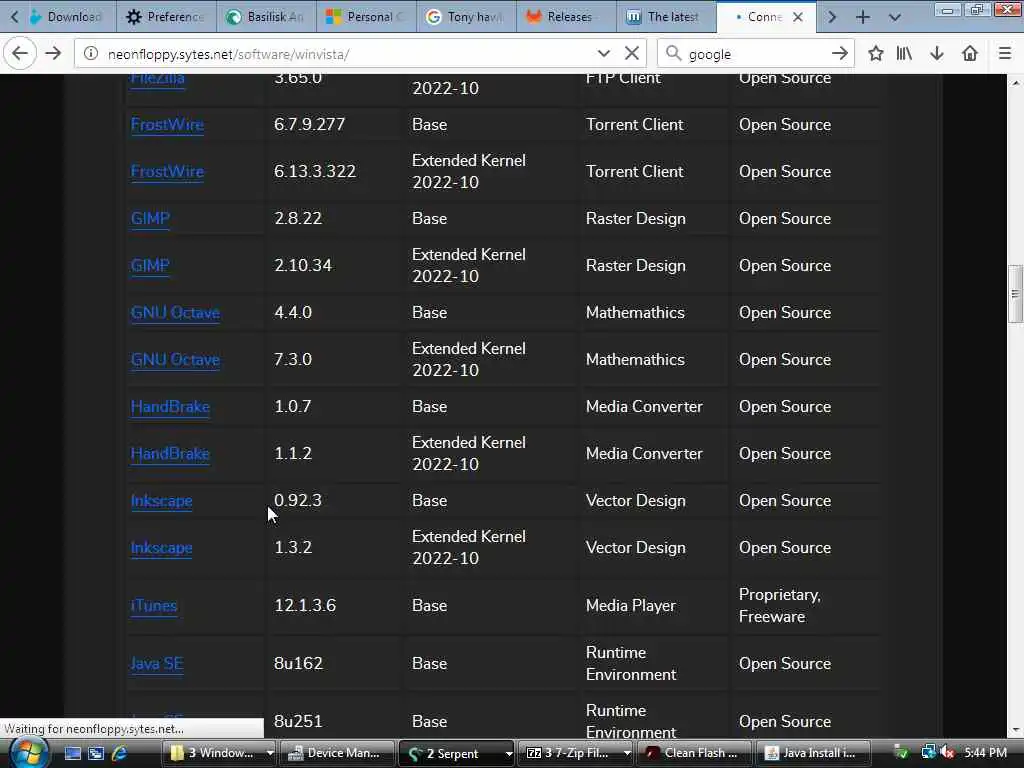Switch to the Basilisk tab

[x=266, y=17]
